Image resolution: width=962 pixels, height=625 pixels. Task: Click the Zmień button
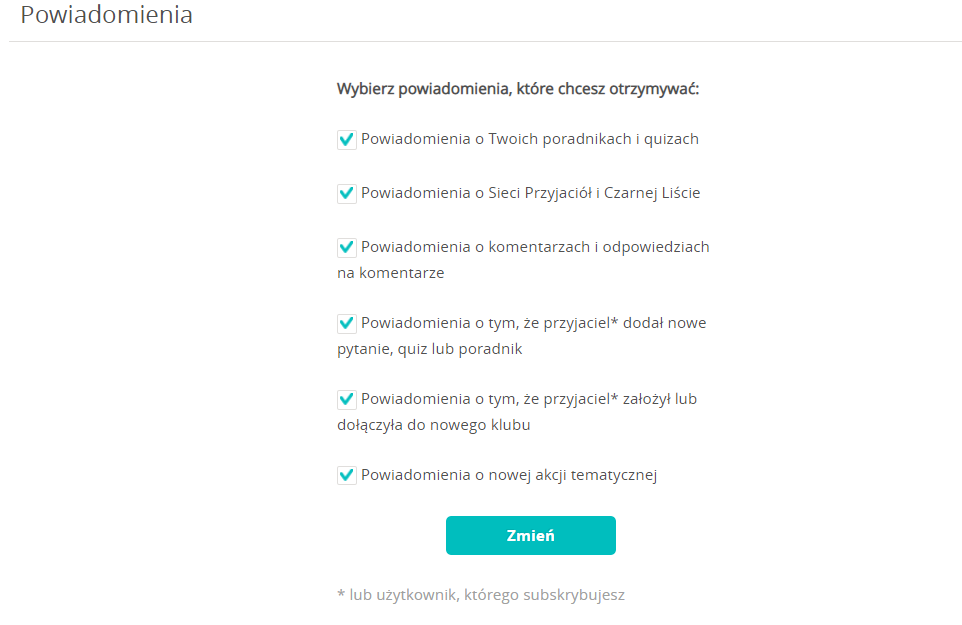[x=531, y=535]
